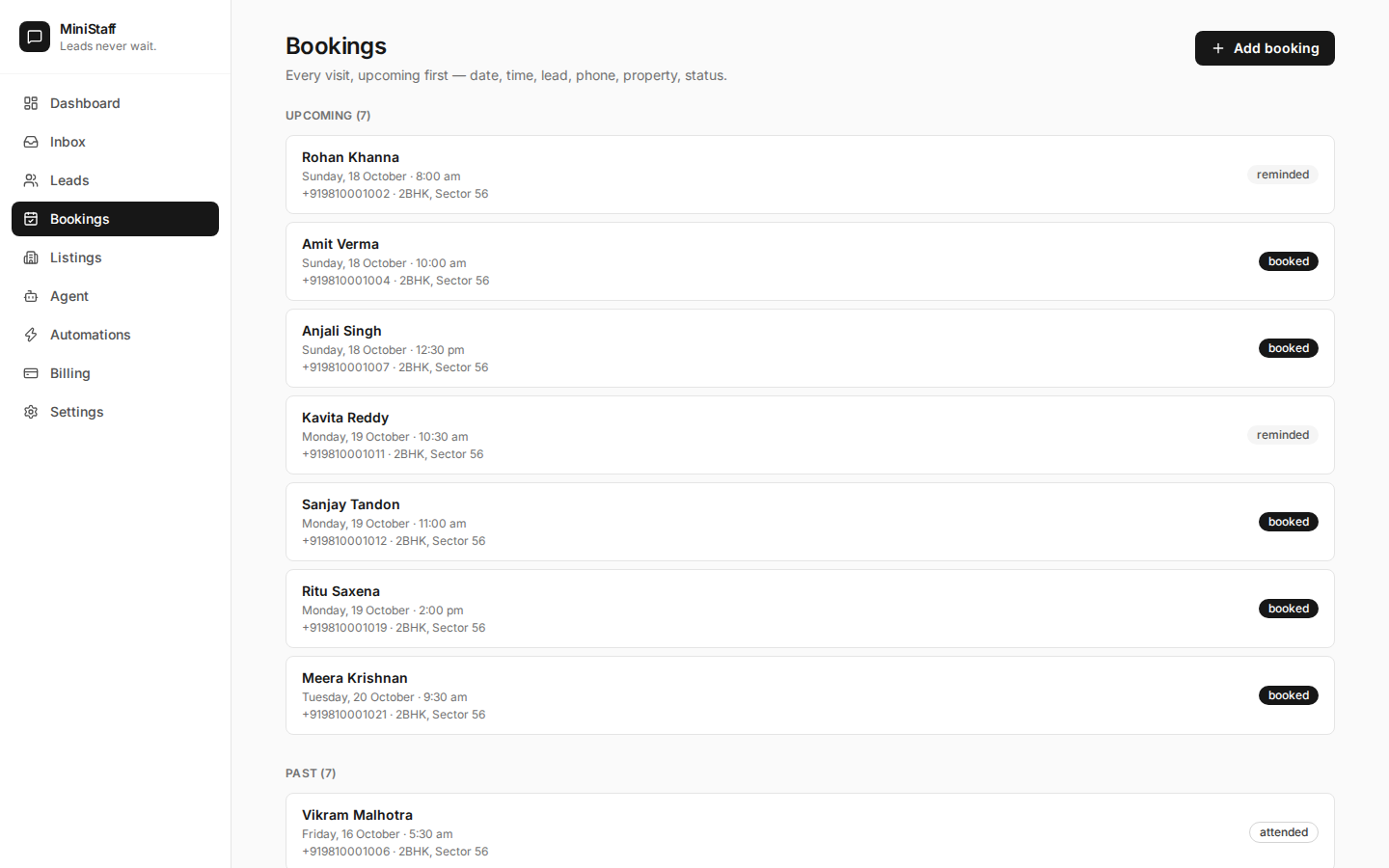
Task: Click Amit Verma's booked status badge
Action: 1289,261
